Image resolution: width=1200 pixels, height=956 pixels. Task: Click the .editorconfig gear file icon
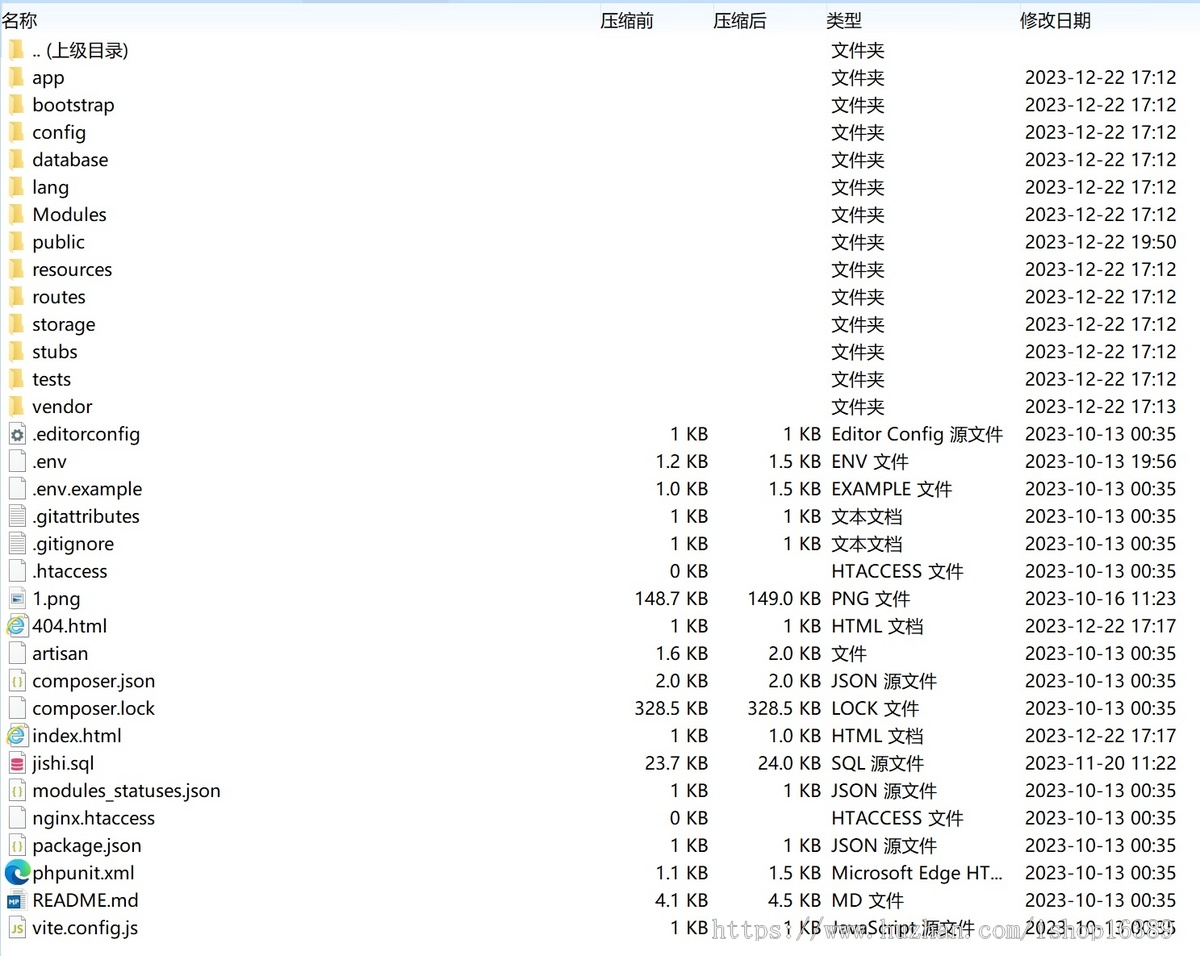pyautogui.click(x=17, y=434)
